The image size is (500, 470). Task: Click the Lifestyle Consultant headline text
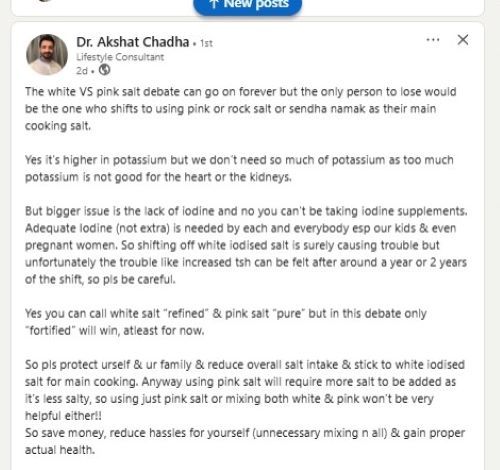point(120,57)
